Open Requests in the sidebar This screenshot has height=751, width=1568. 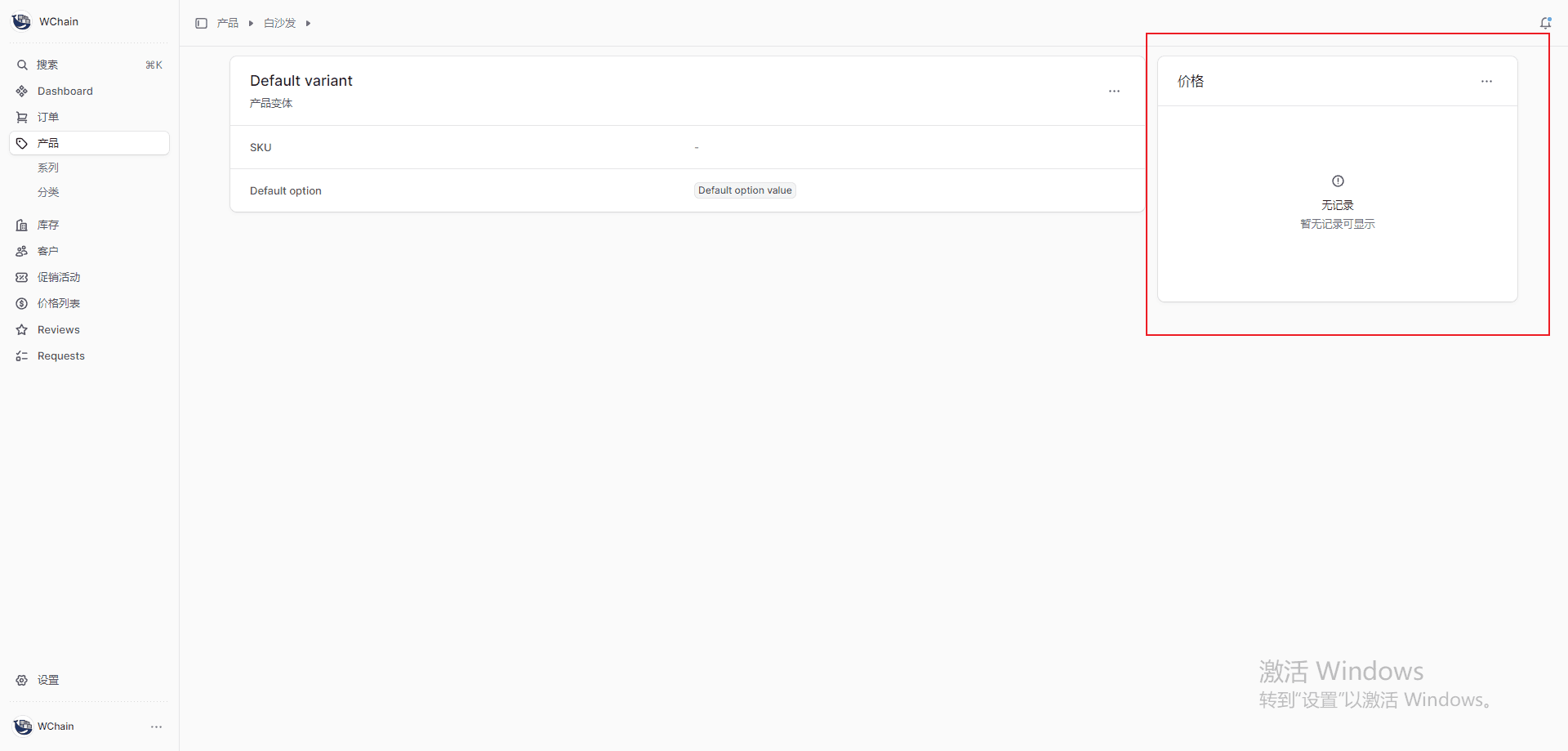click(x=60, y=355)
